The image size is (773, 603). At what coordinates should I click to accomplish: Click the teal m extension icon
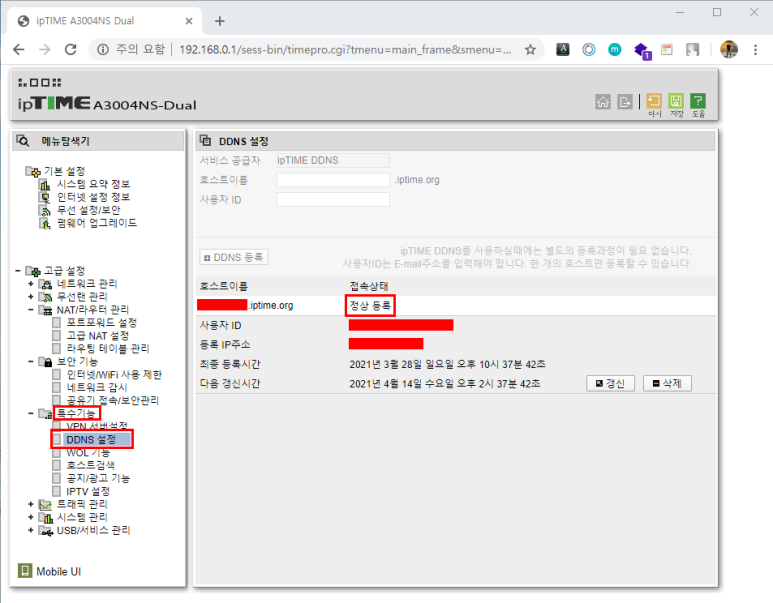pyautogui.click(x=614, y=49)
